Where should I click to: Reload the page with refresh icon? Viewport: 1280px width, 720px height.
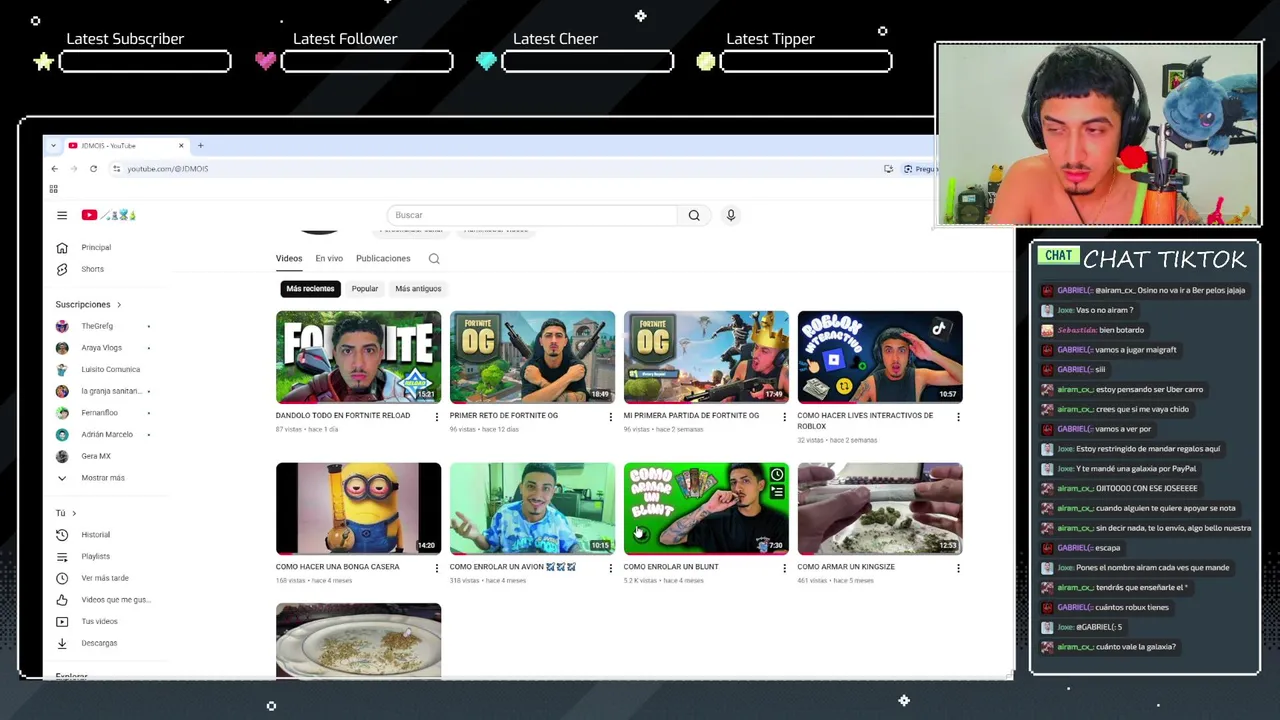(x=93, y=168)
